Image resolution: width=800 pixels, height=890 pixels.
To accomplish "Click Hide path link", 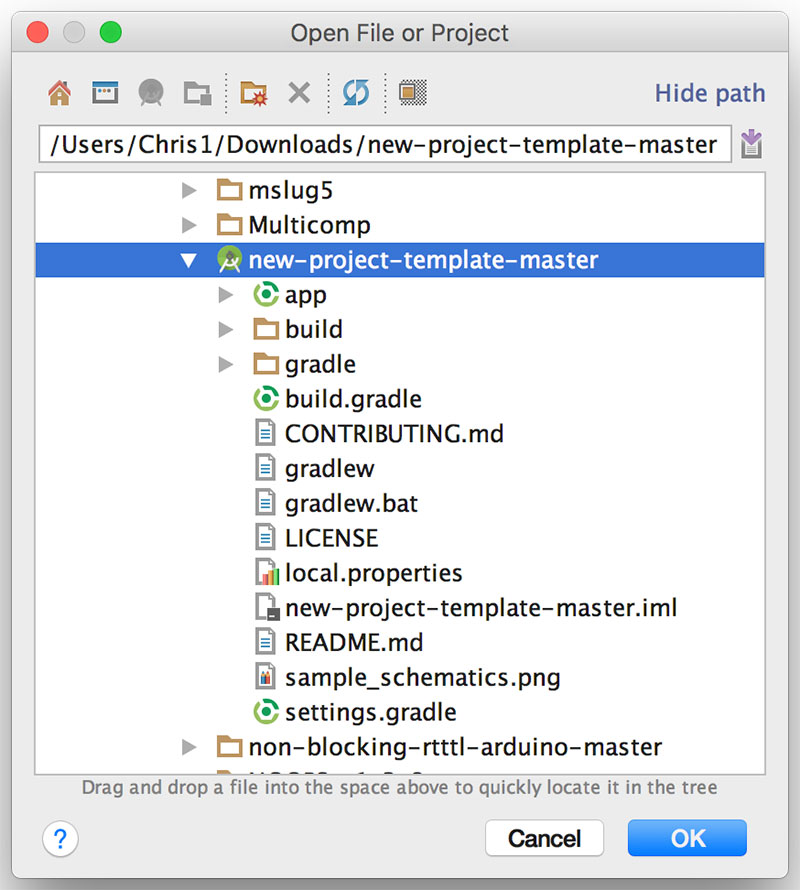I will [709, 93].
